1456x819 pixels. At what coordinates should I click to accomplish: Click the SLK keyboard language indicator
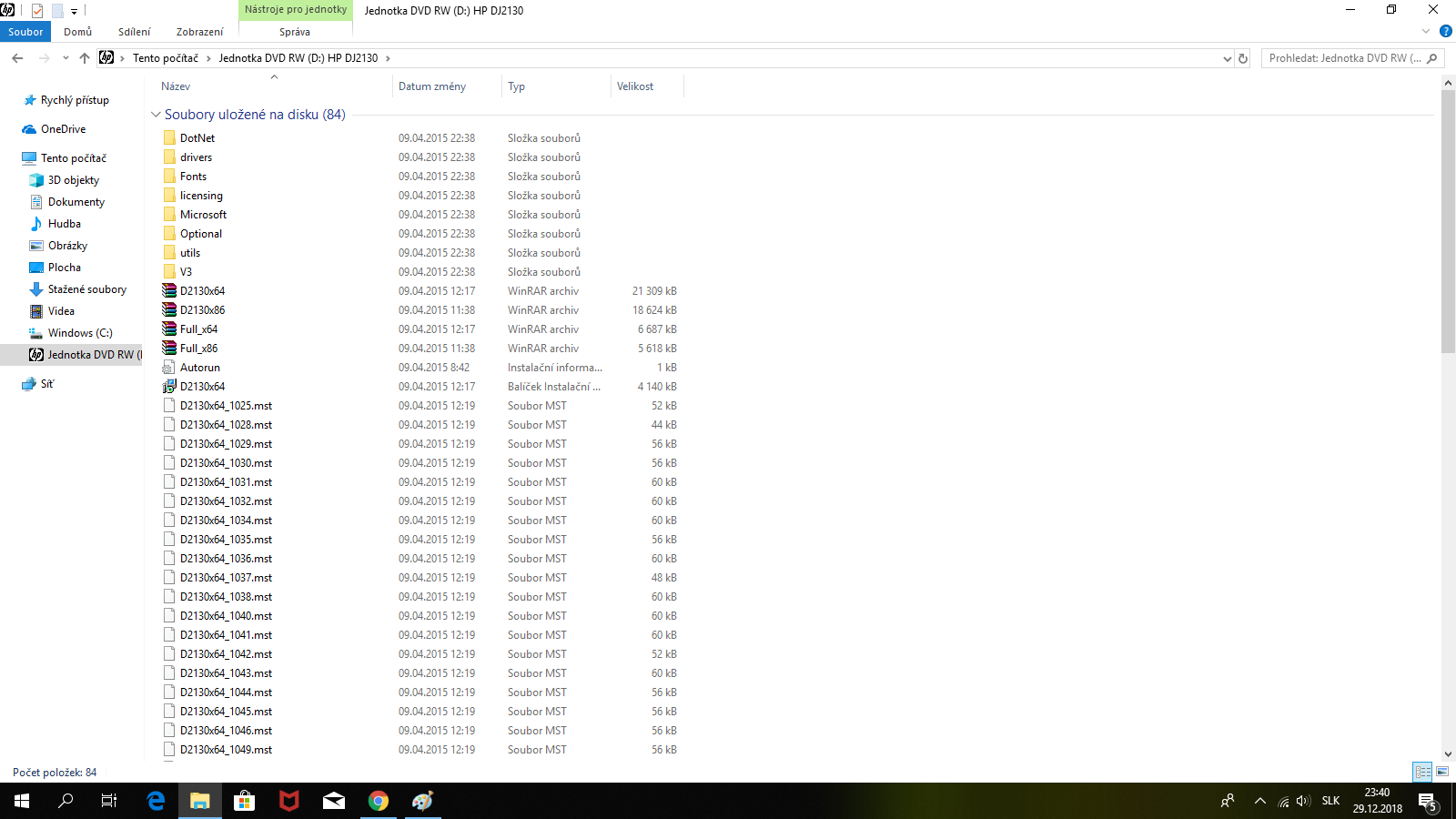click(x=1330, y=801)
